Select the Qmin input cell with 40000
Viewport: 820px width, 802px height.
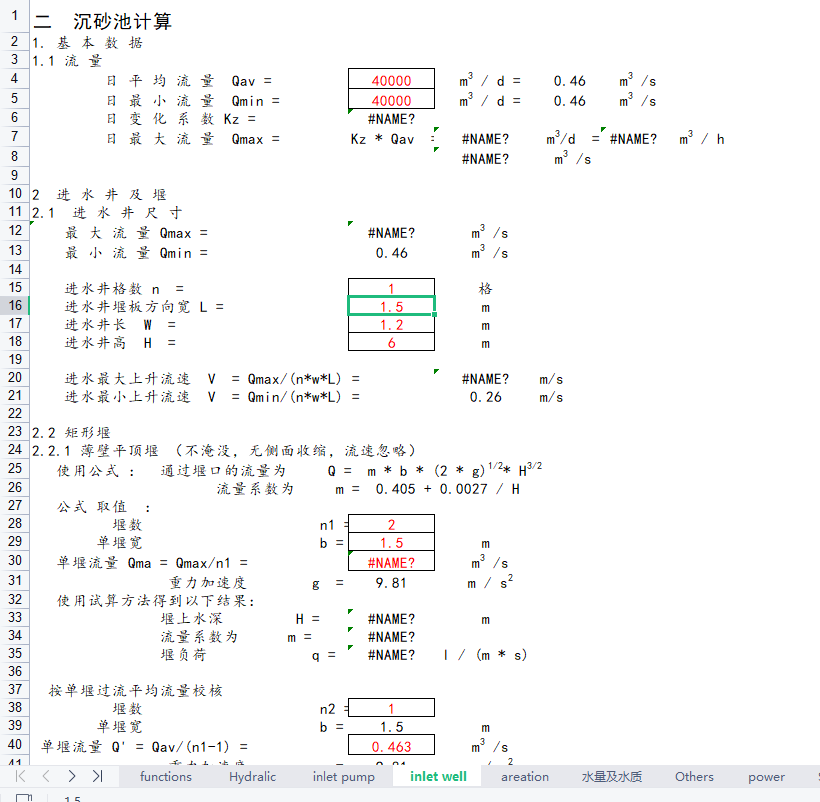click(391, 100)
